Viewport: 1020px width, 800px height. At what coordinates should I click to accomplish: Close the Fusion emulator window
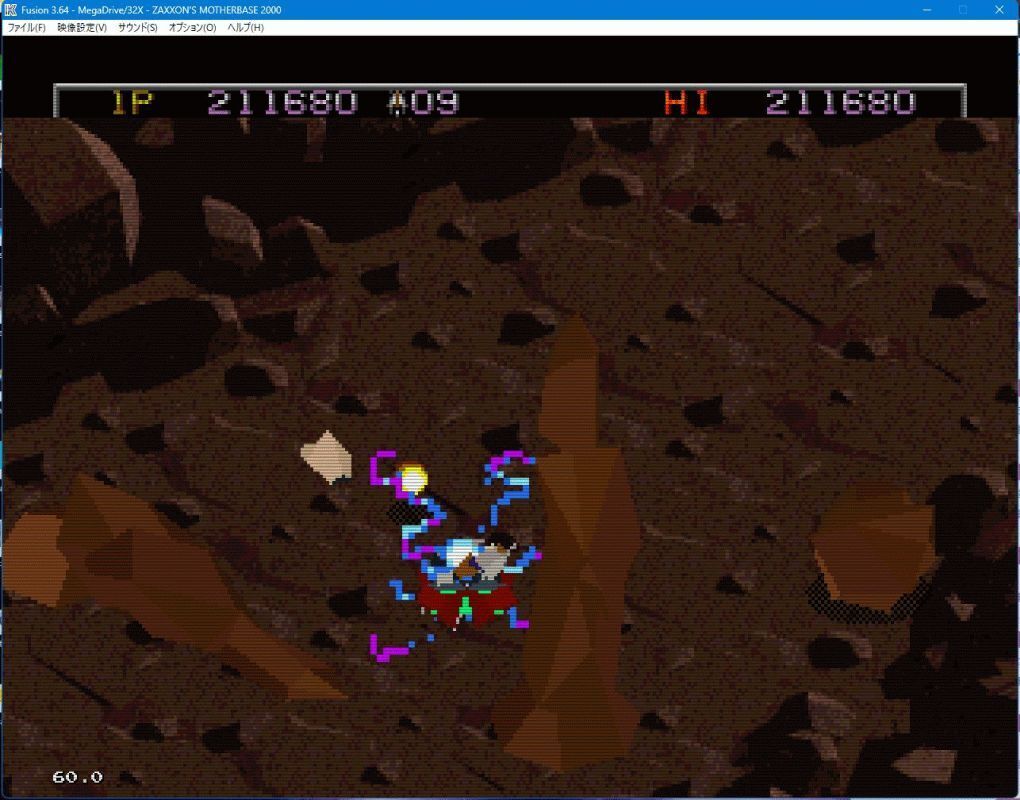click(x=999, y=10)
